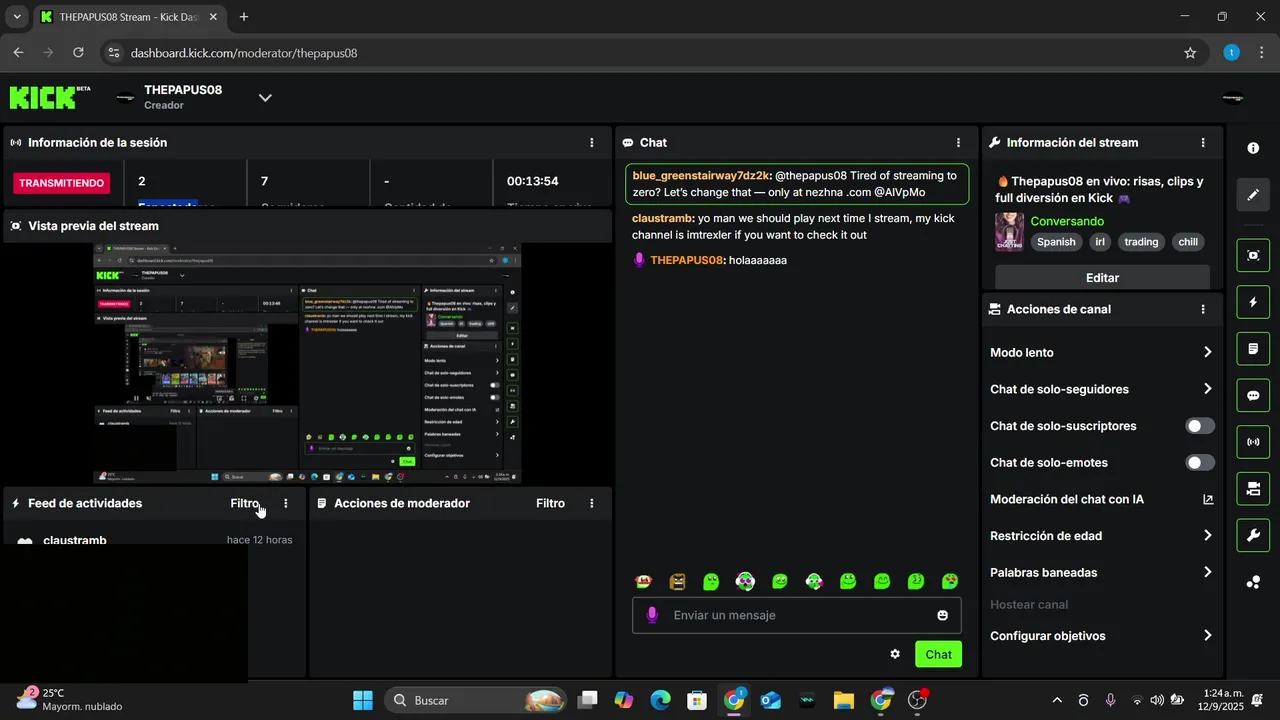Click THEPAPUS08 username in chat

point(686,260)
